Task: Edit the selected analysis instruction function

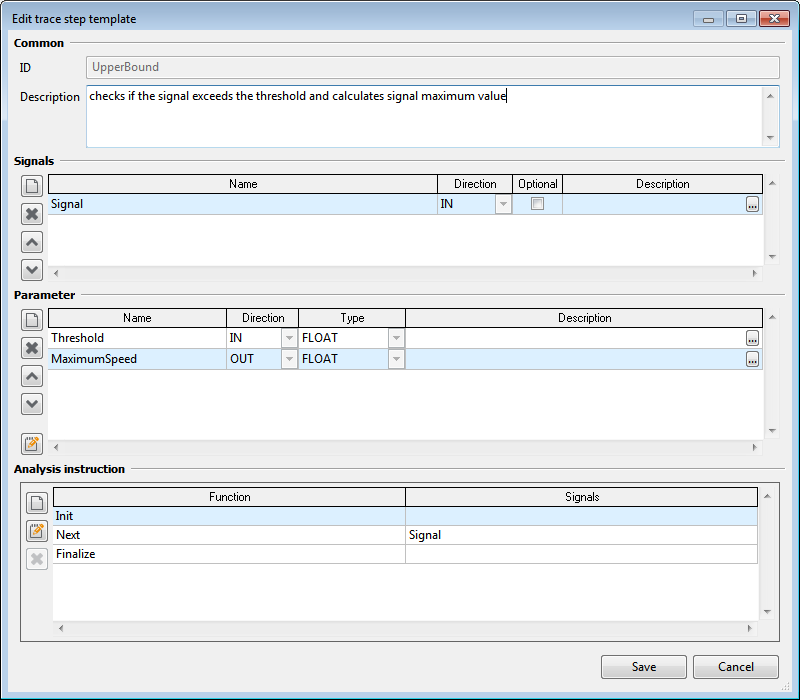Action: coord(37,531)
